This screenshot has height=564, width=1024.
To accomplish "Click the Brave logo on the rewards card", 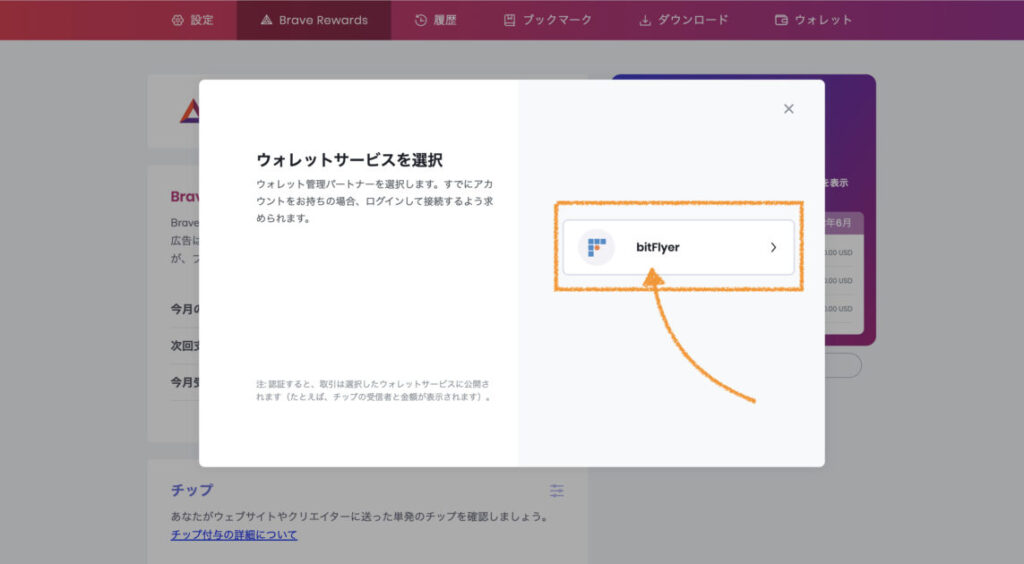I will 189,111.
